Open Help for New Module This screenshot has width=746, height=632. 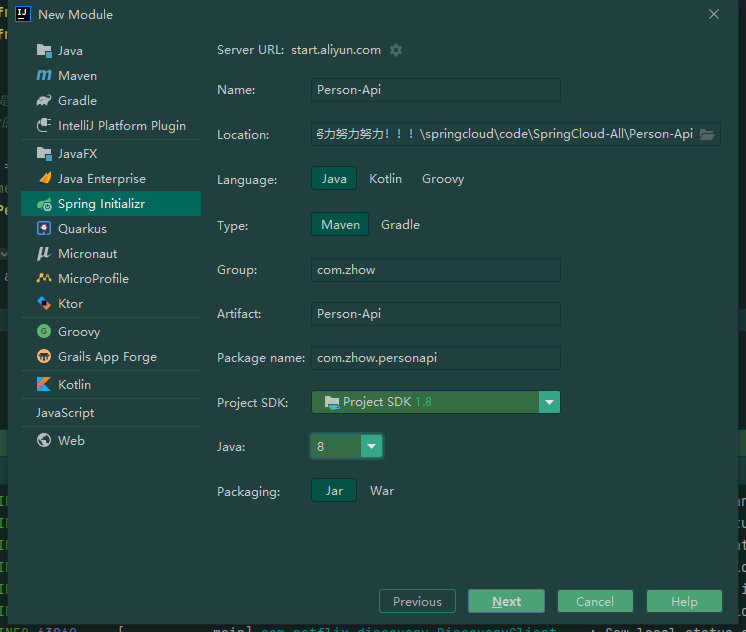684,601
